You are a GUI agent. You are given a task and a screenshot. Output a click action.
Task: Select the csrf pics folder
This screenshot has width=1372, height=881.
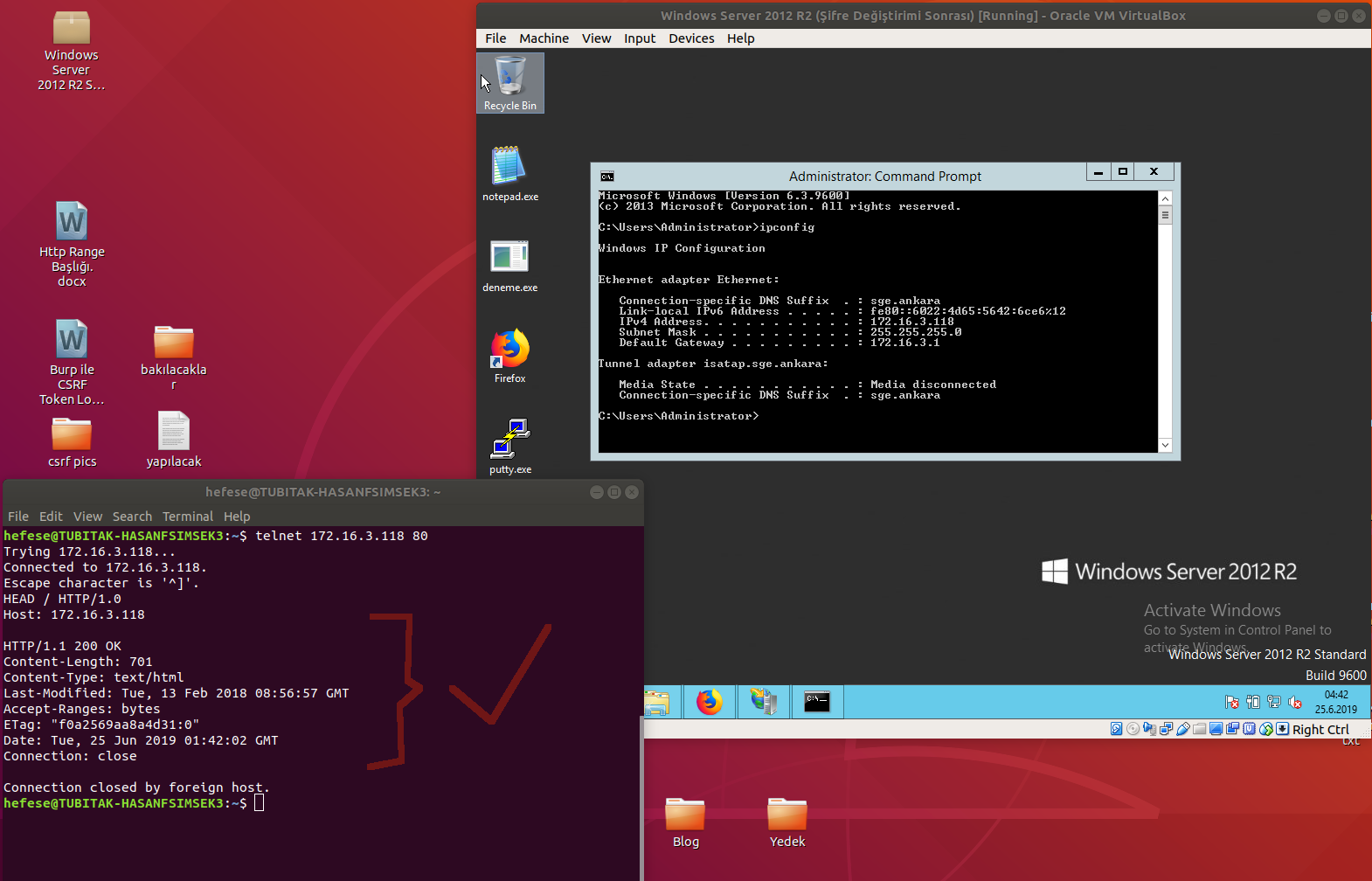tap(72, 442)
